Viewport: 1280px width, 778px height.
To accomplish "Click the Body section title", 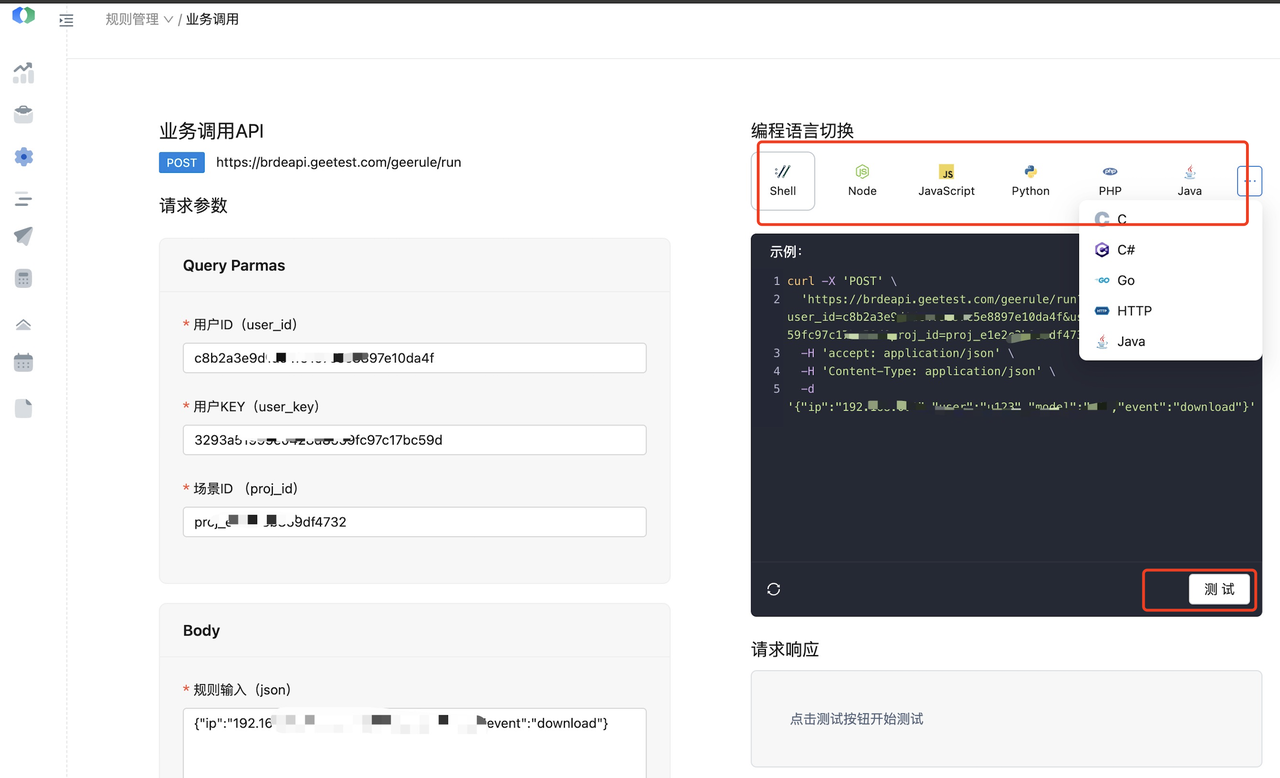I will pyautogui.click(x=201, y=630).
